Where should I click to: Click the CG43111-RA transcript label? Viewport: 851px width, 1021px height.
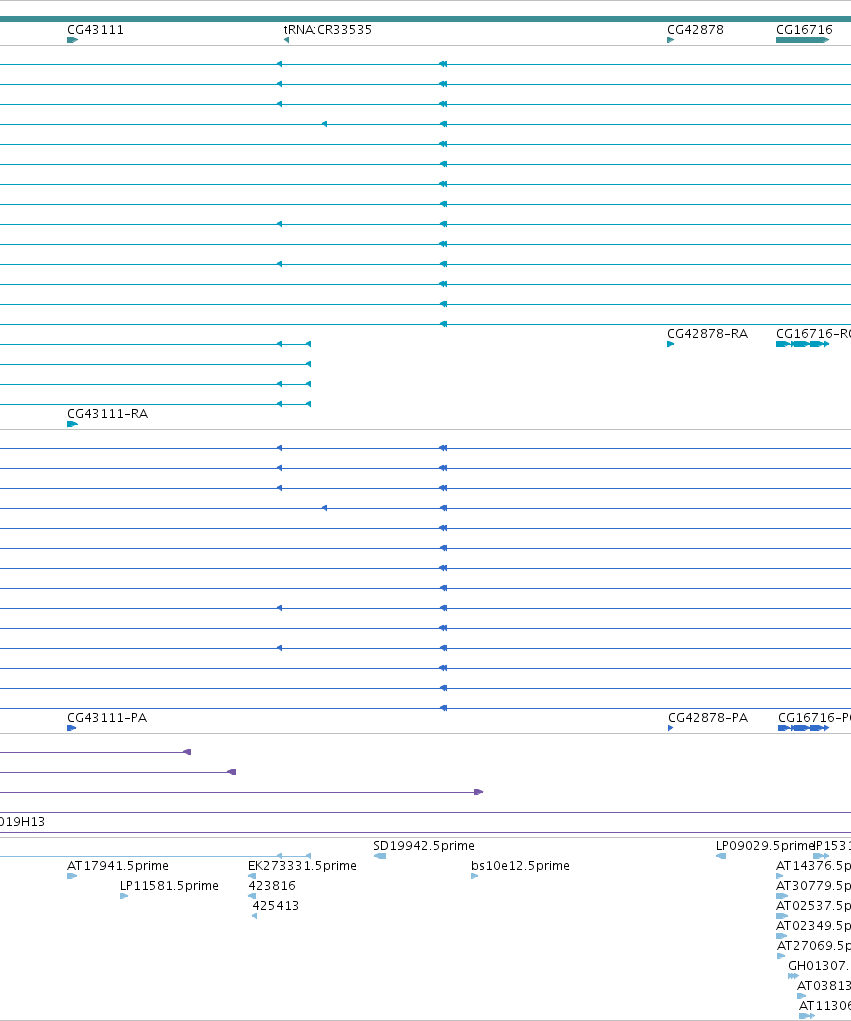pyautogui.click(x=107, y=414)
